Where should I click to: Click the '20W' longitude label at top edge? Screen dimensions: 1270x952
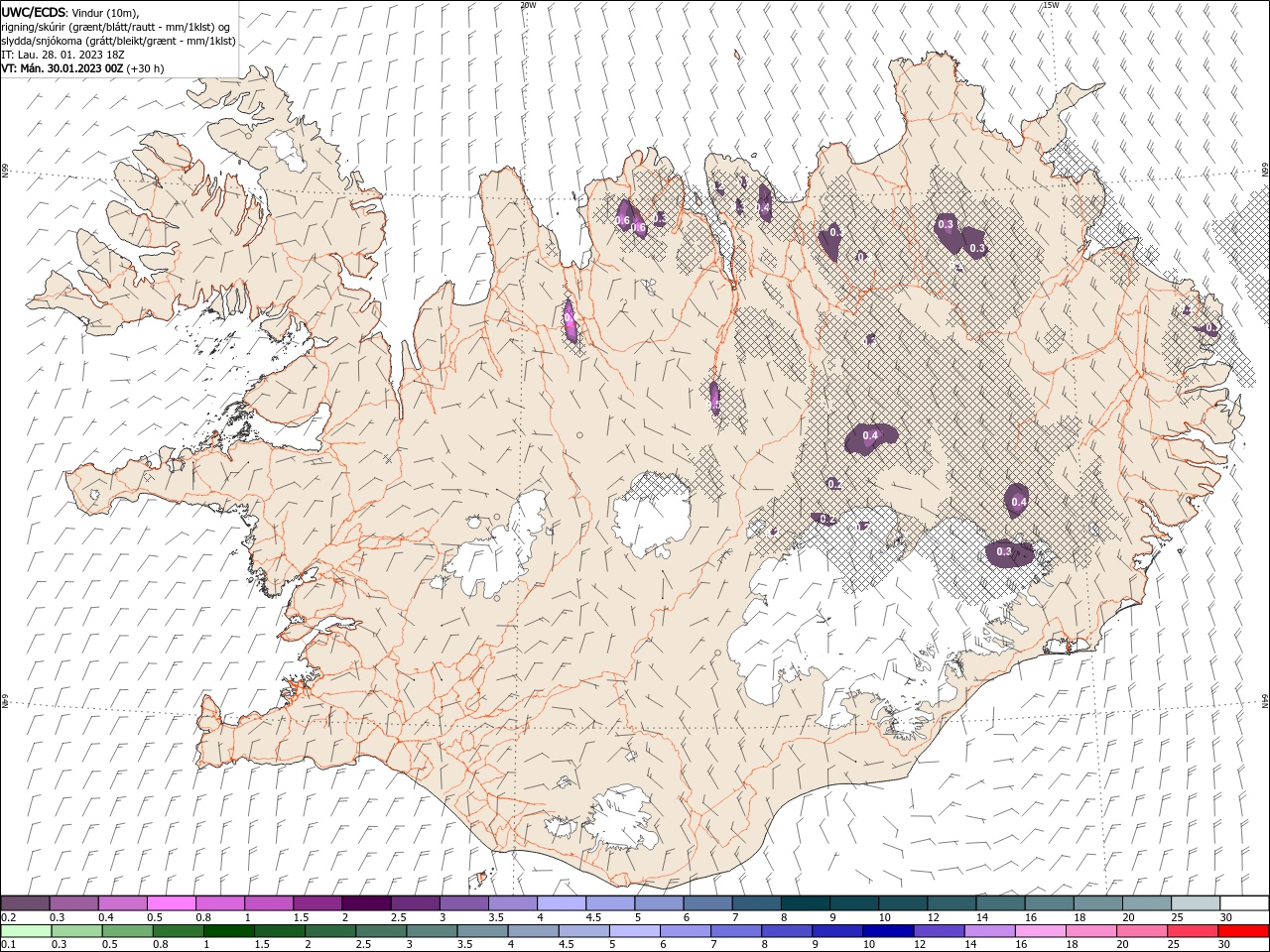tap(528, 5)
